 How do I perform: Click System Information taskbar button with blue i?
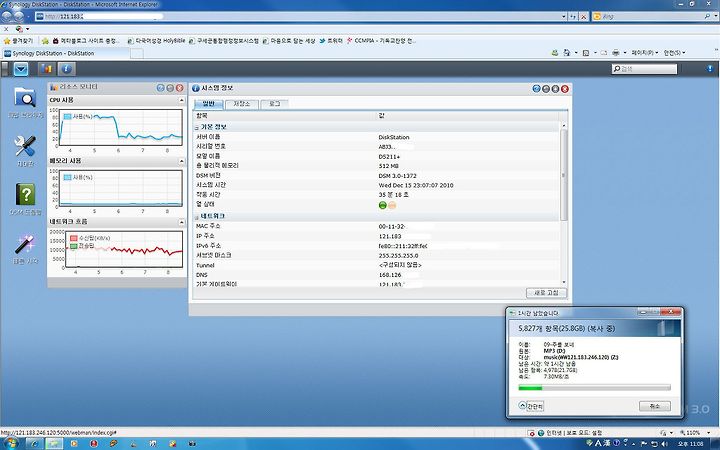click(x=67, y=69)
